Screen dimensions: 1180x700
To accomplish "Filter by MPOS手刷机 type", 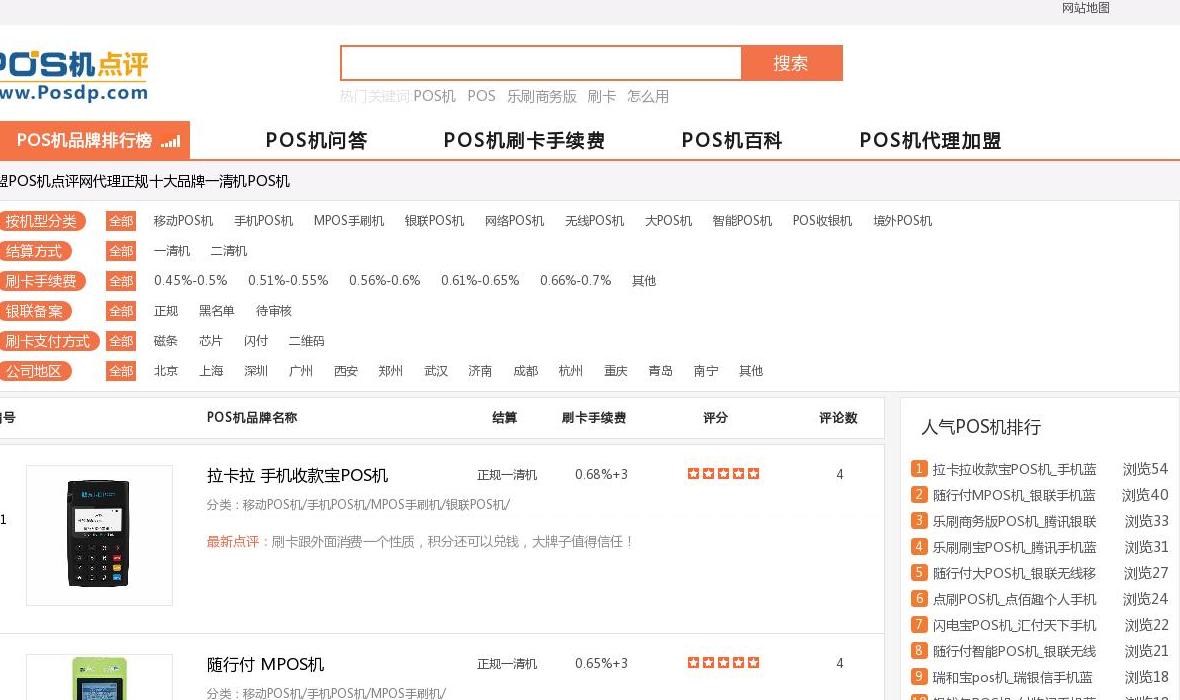I will tap(348, 221).
